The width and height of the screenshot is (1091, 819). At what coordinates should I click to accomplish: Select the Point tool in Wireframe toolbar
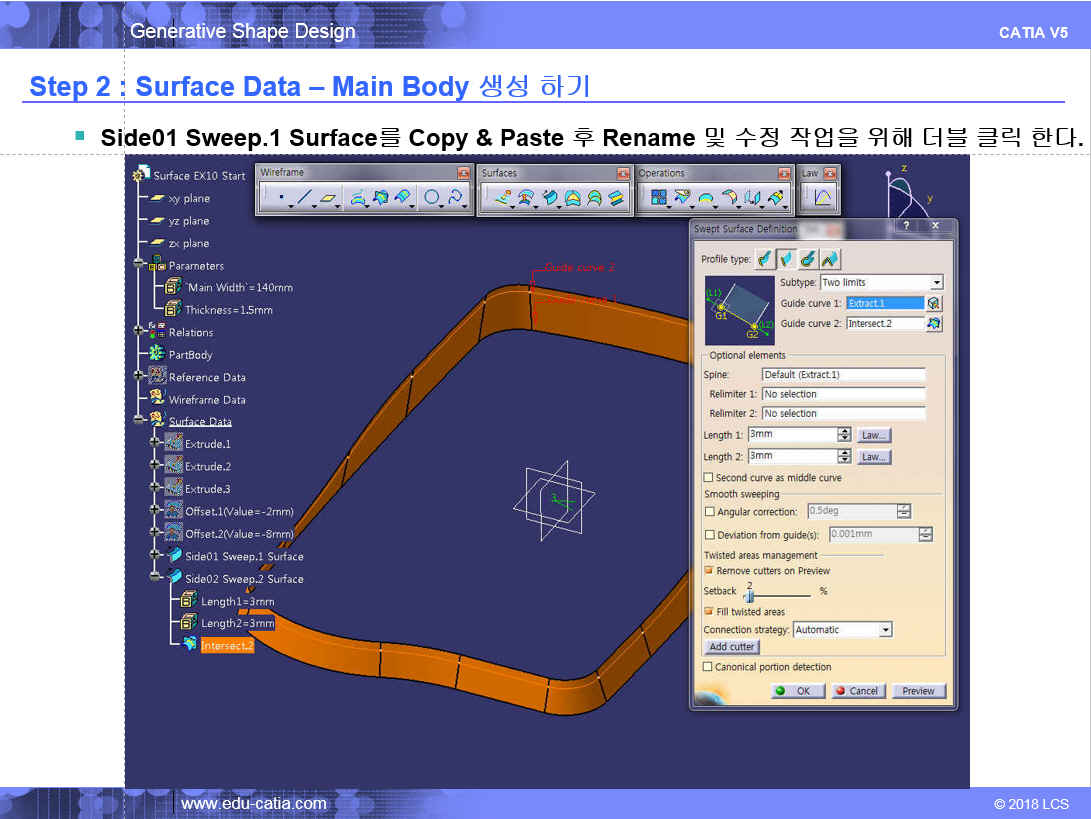click(281, 198)
